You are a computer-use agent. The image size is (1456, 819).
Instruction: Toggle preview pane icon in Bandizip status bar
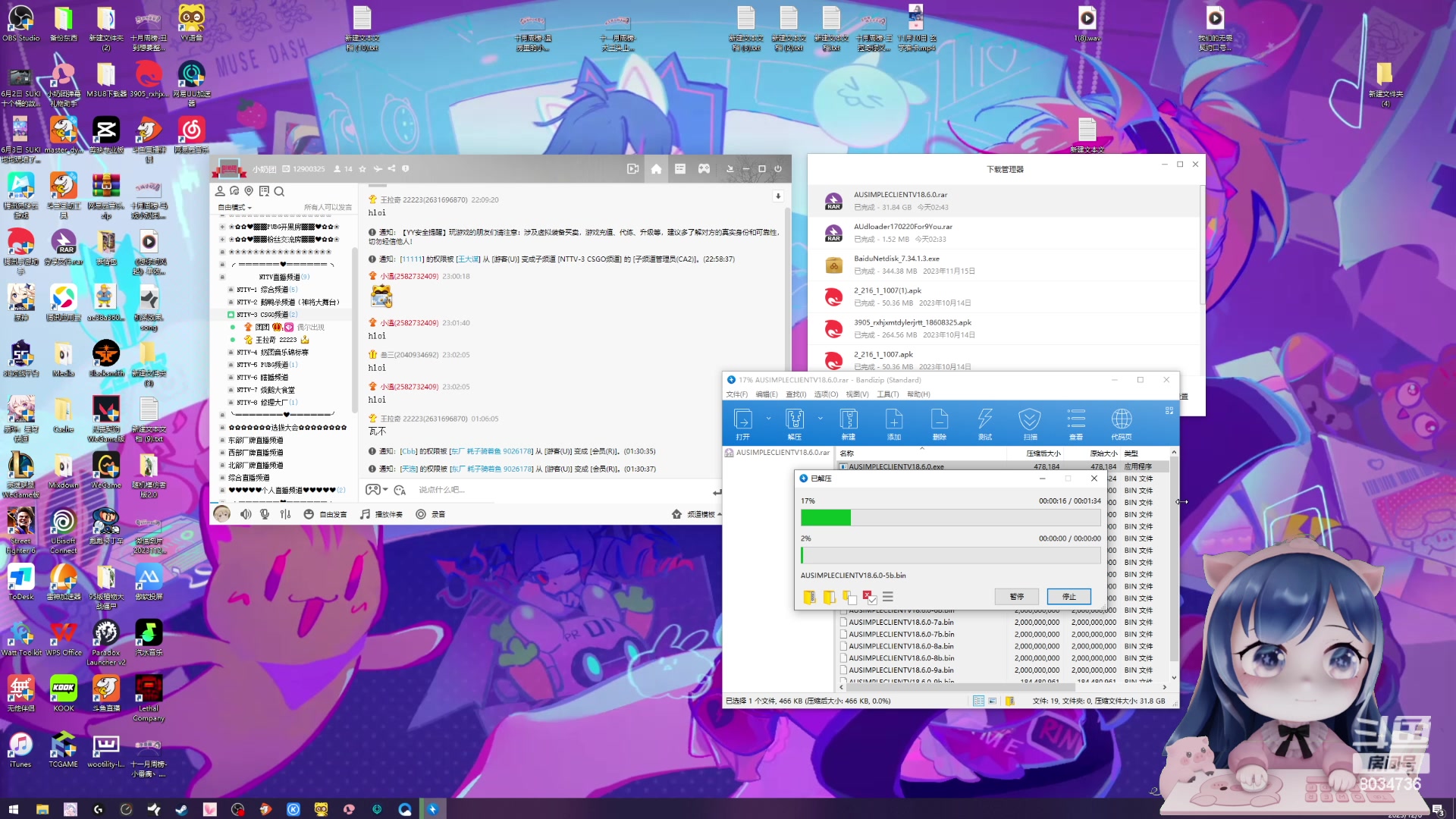point(992,701)
